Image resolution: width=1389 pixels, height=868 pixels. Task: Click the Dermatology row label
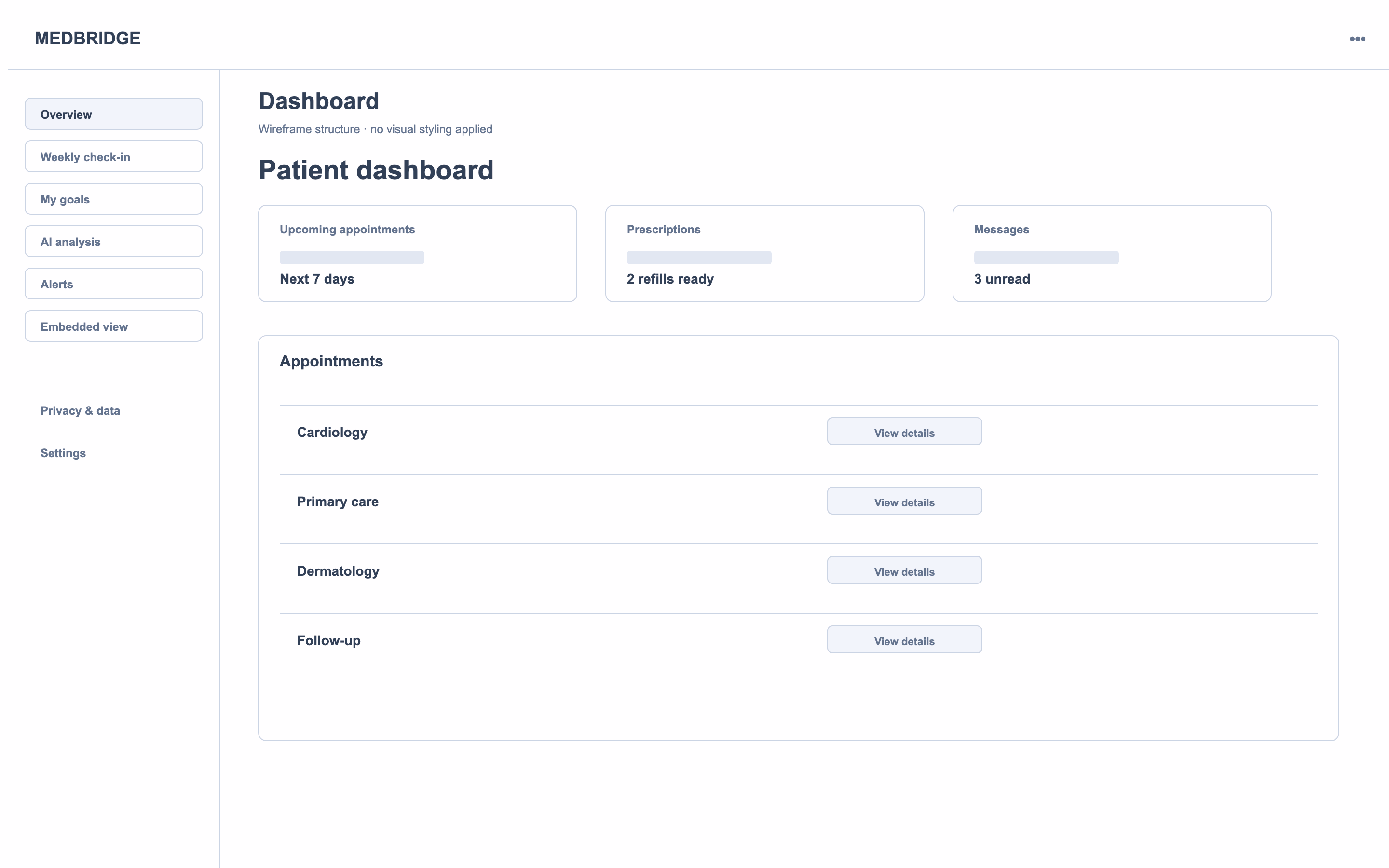pyautogui.click(x=338, y=571)
